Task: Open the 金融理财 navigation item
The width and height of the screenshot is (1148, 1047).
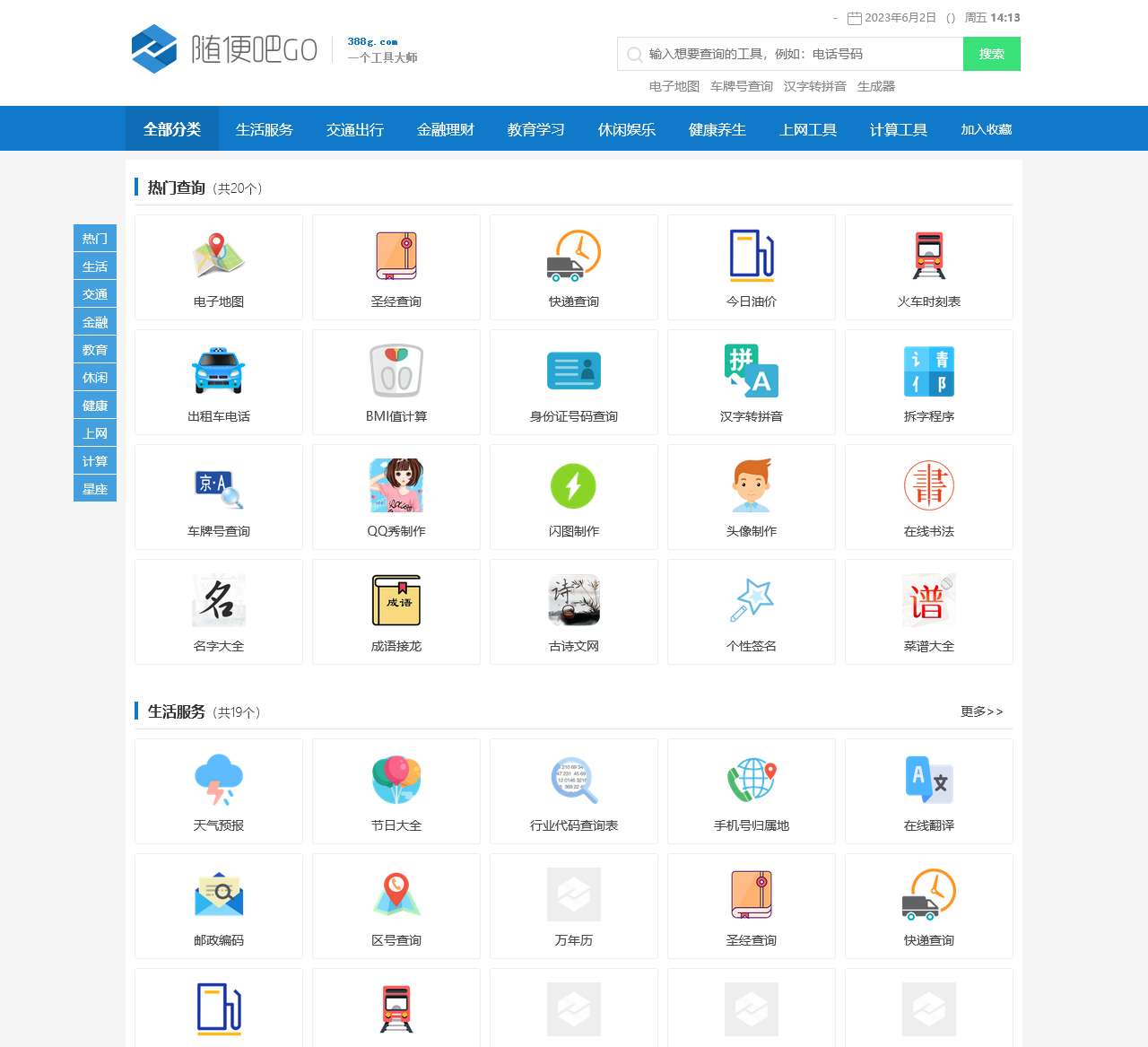Action: tap(446, 129)
